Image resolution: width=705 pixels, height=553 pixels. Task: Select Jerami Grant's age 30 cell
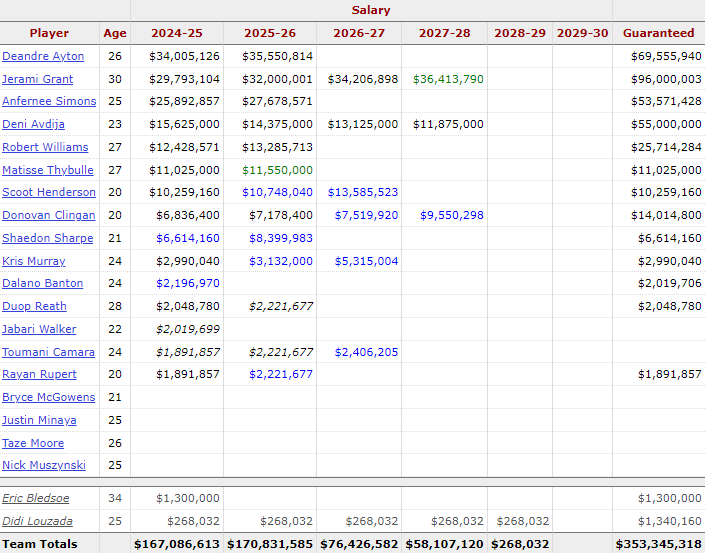tap(115, 79)
